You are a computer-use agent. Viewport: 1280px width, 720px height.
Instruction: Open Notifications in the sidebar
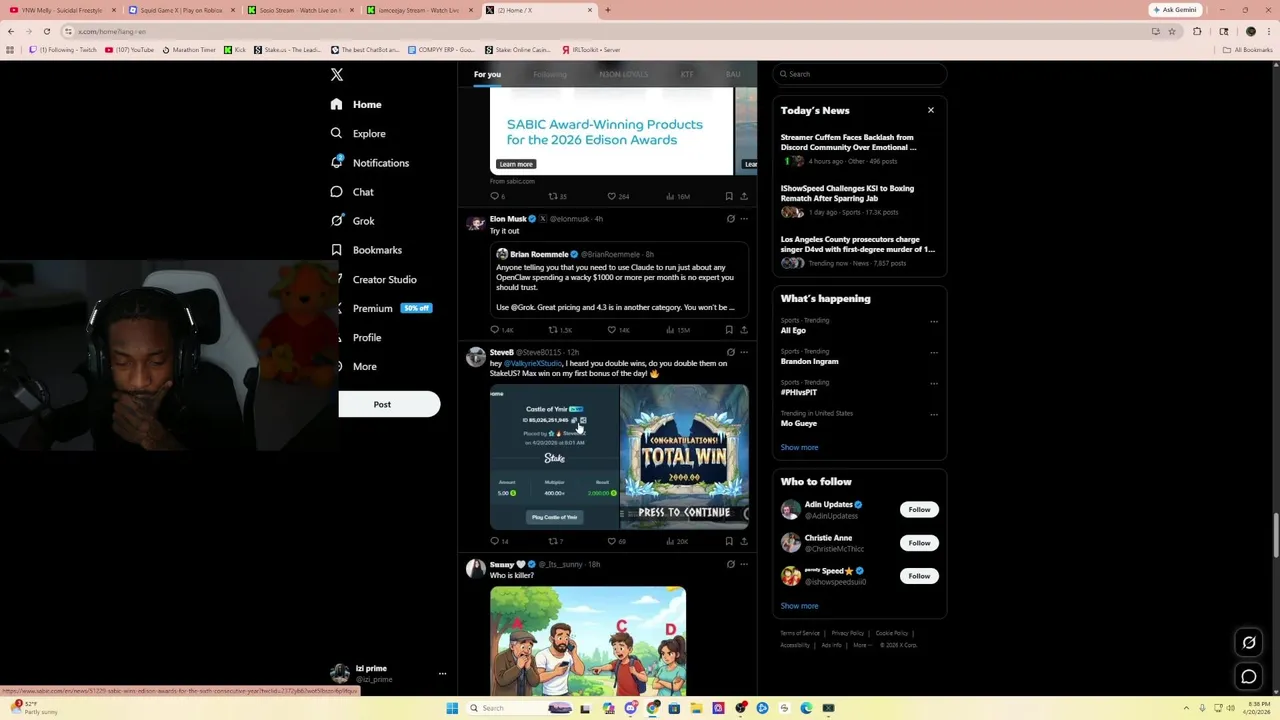(369, 162)
